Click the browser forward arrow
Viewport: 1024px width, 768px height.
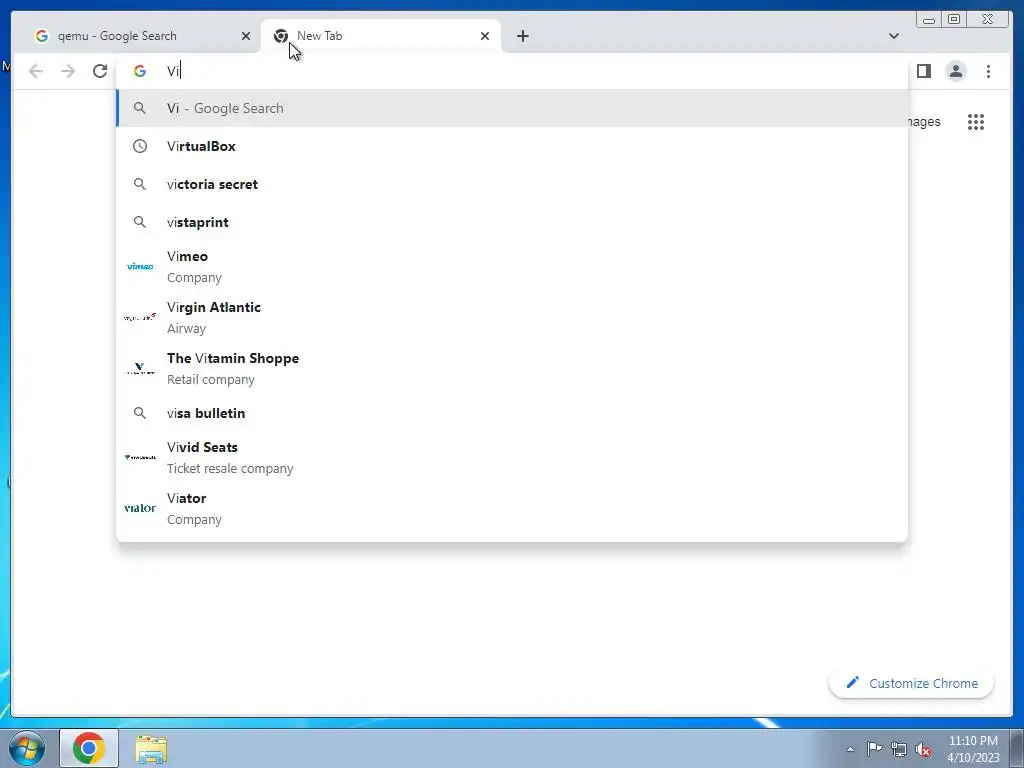point(68,71)
